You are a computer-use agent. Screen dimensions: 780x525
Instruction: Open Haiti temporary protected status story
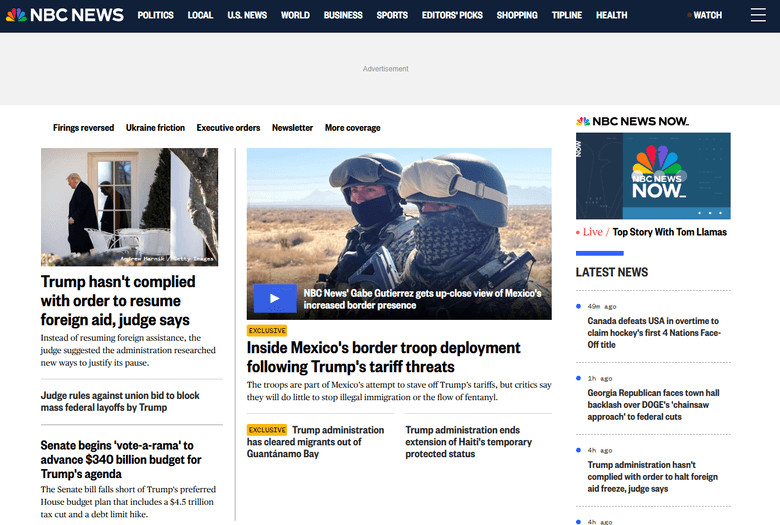(x=469, y=442)
